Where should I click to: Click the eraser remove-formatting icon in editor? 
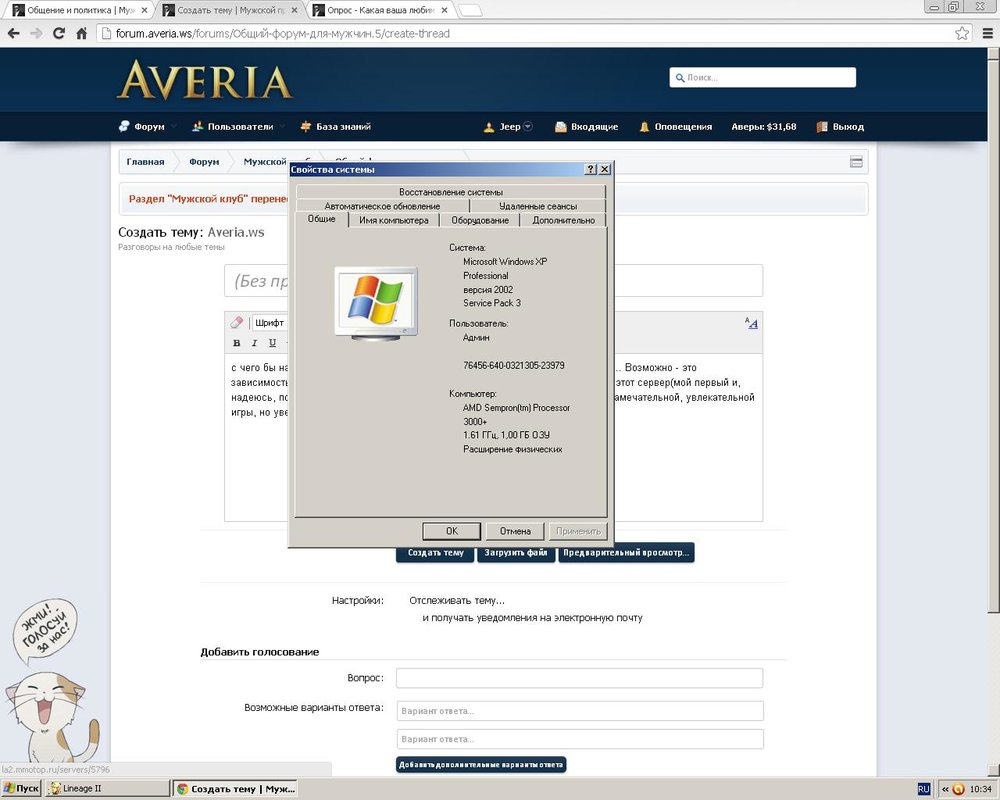(x=237, y=323)
